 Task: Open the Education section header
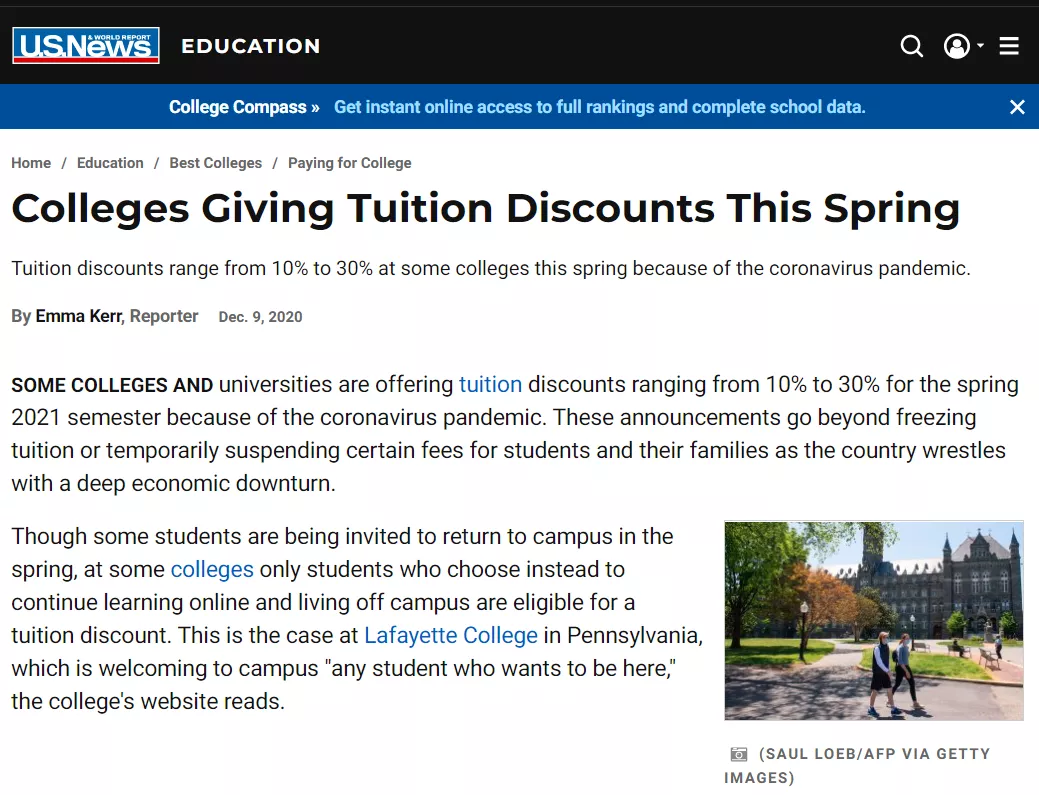250,46
